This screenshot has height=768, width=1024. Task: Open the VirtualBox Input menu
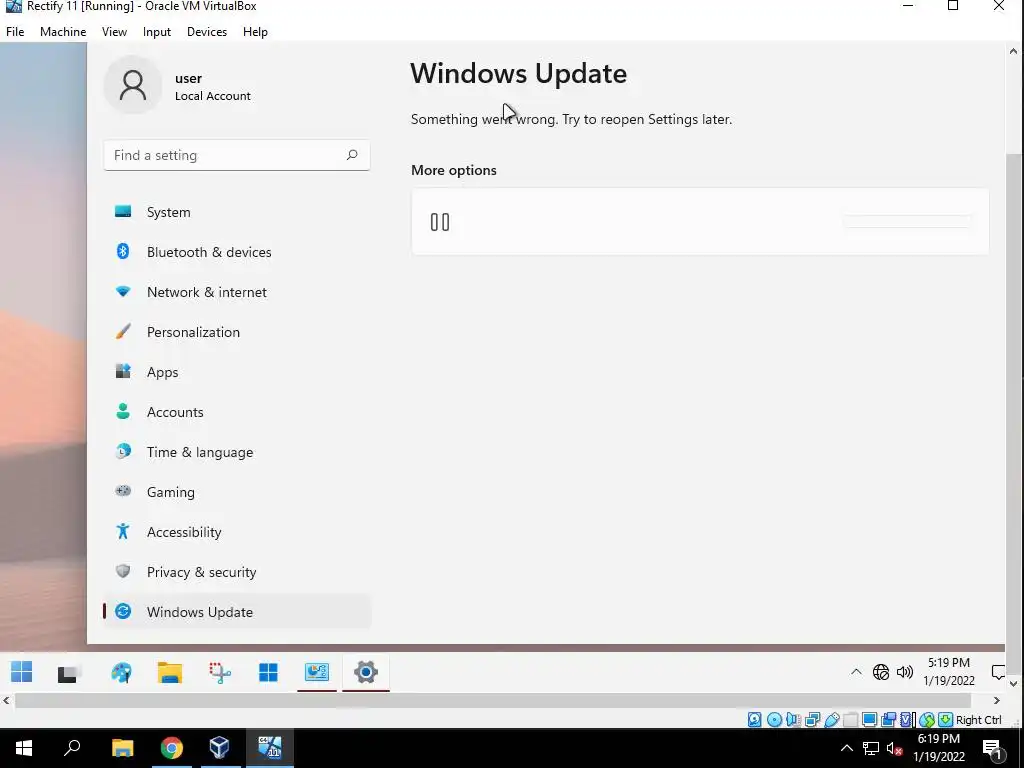pos(157,31)
